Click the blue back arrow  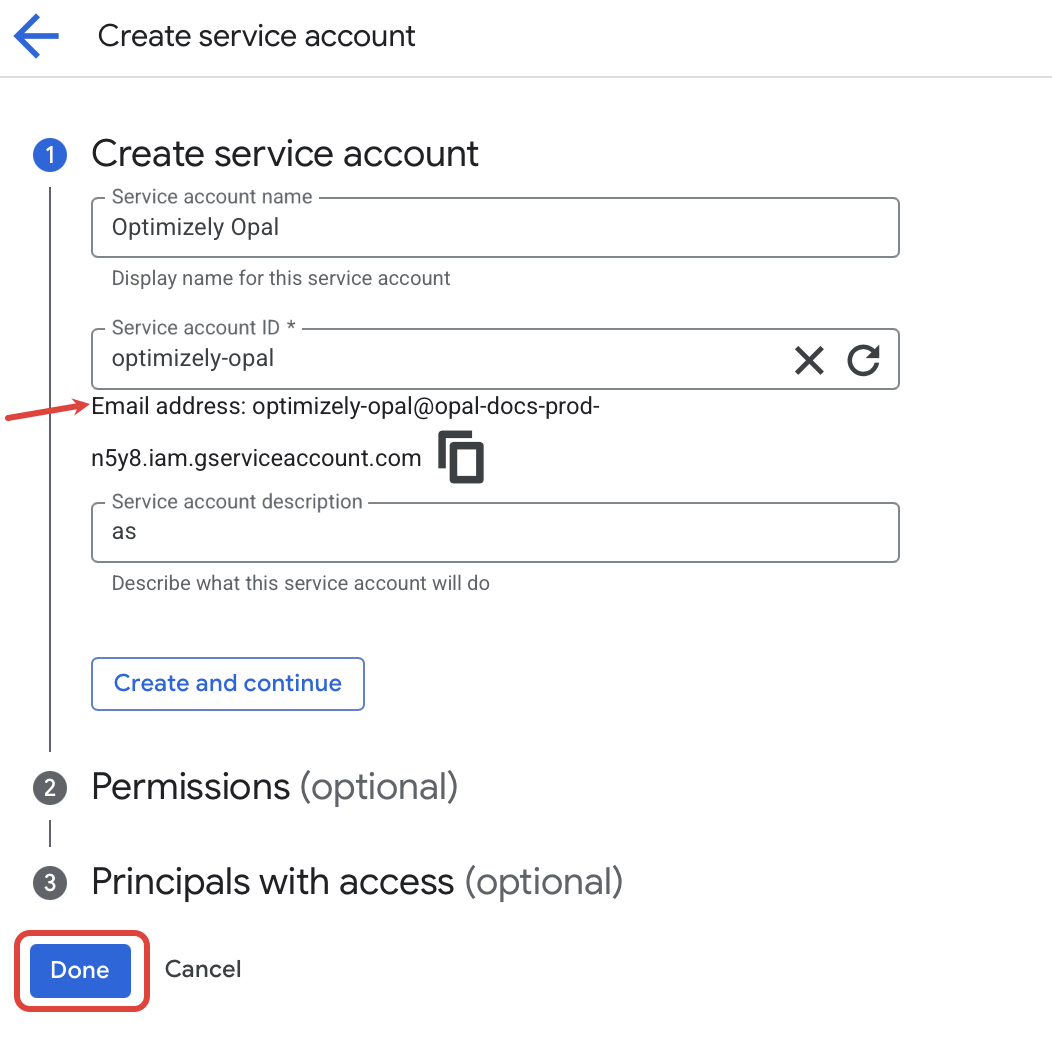click(35, 36)
